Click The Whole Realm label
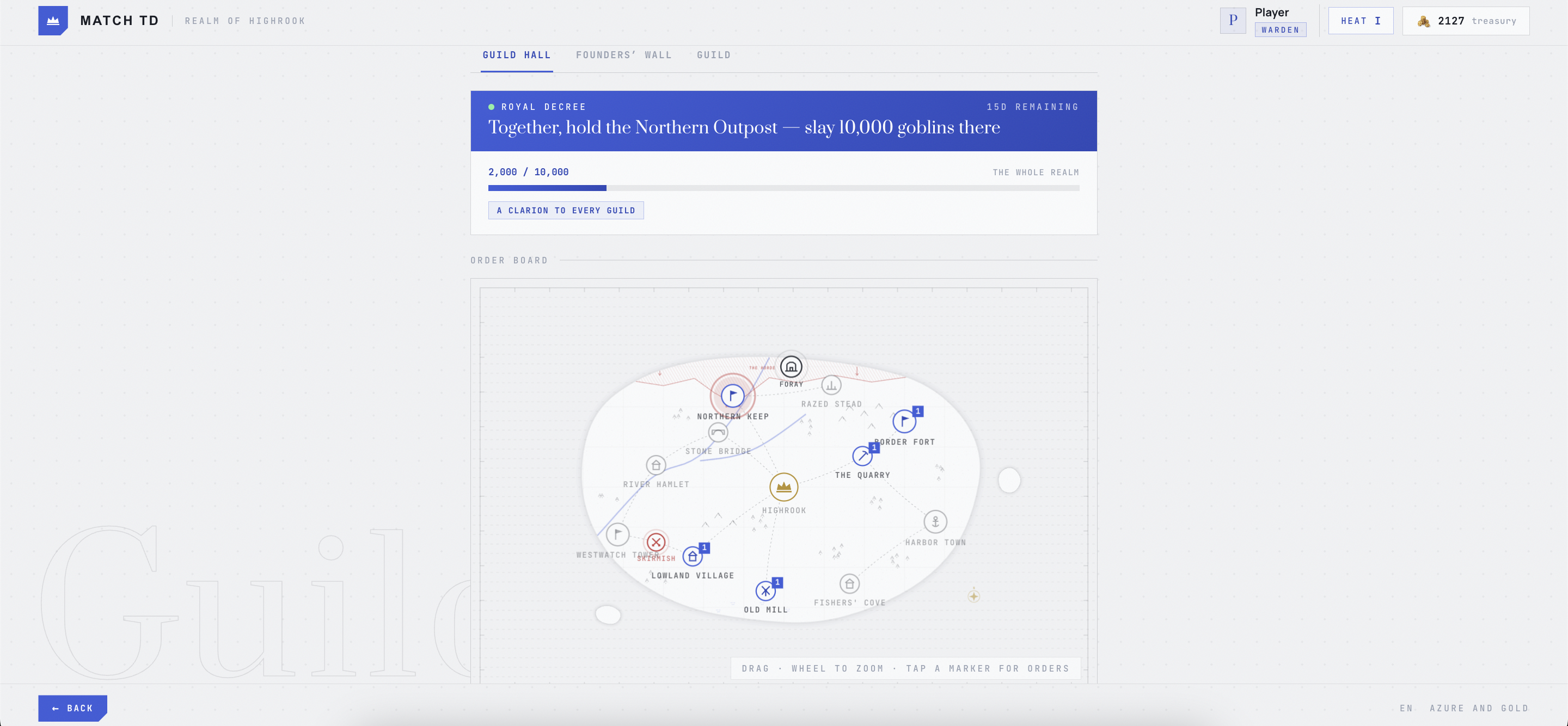 tap(1036, 173)
